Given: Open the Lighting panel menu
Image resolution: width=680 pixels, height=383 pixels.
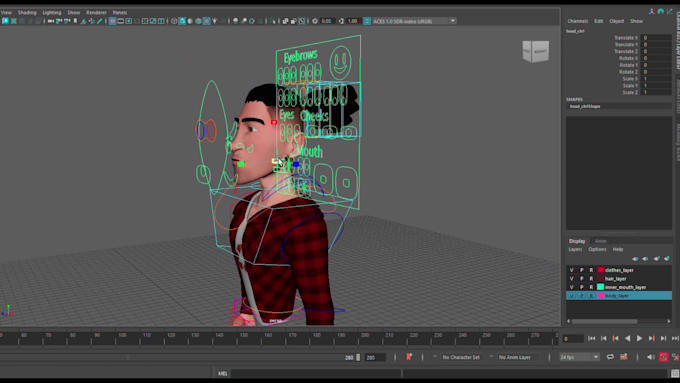Looking at the screenshot, I should (52, 12).
